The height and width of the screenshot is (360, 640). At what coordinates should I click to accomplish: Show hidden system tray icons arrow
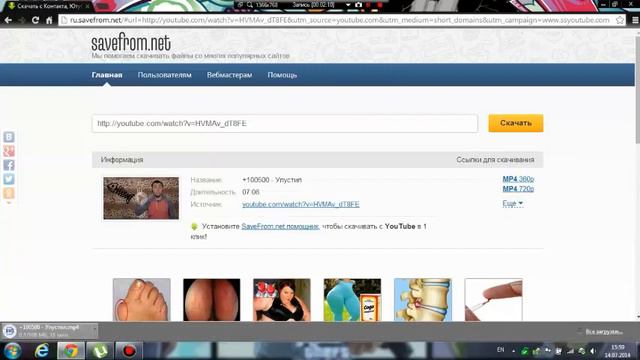[513, 351]
